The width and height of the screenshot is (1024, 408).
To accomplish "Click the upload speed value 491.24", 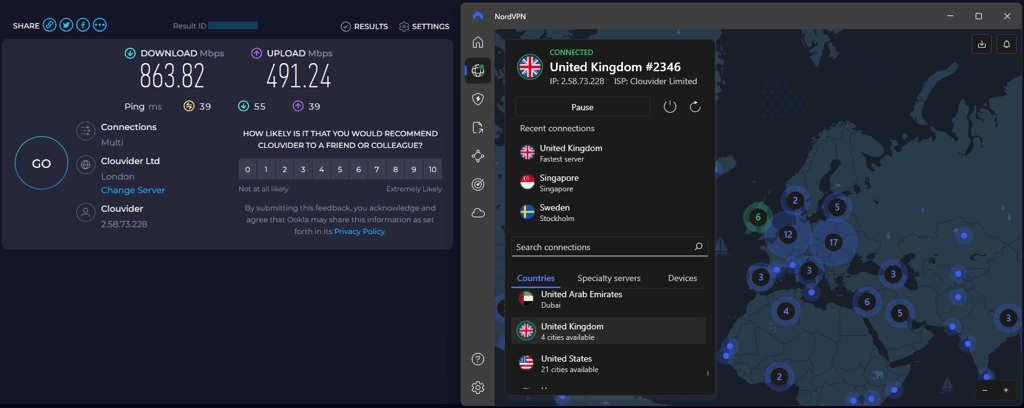I will 298,76.
